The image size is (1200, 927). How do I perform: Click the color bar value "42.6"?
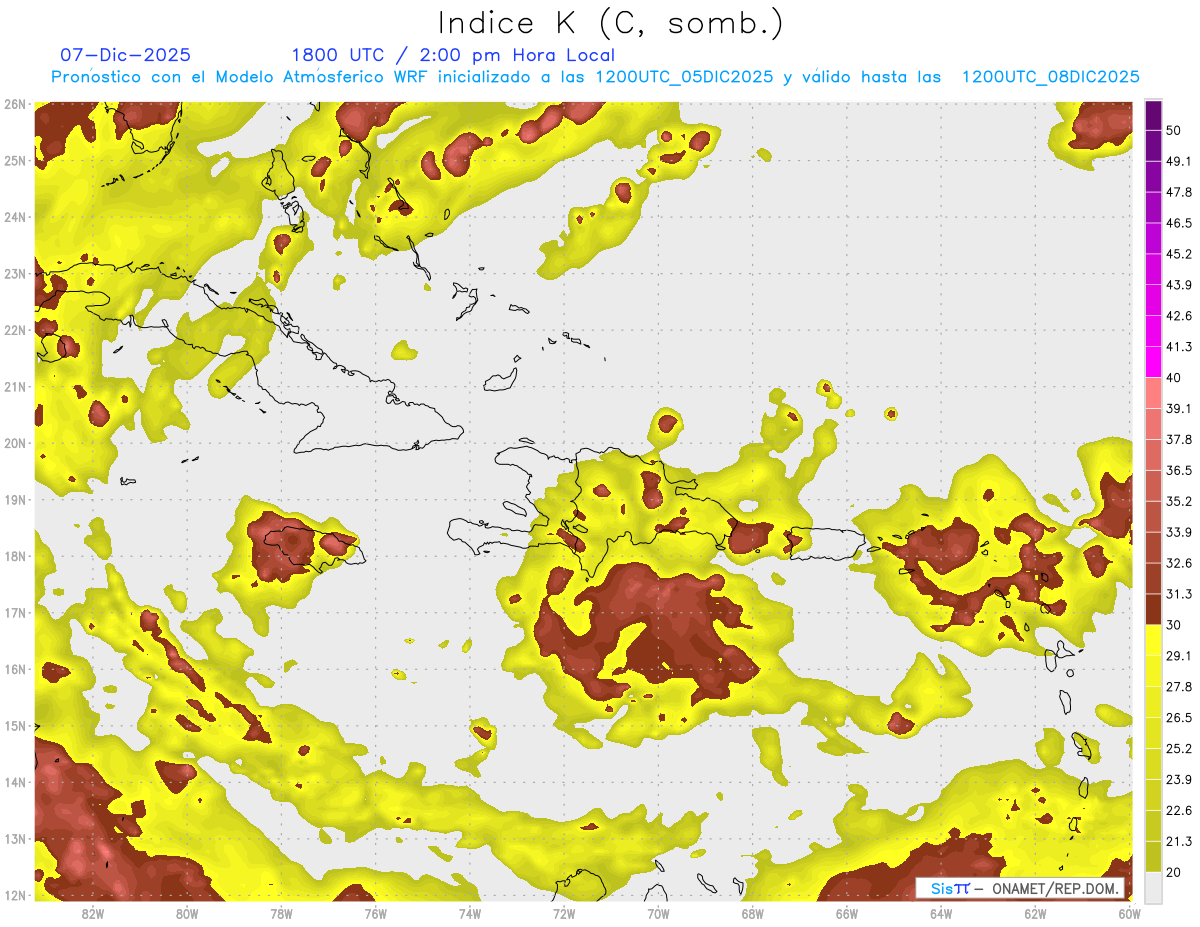coord(1179,316)
